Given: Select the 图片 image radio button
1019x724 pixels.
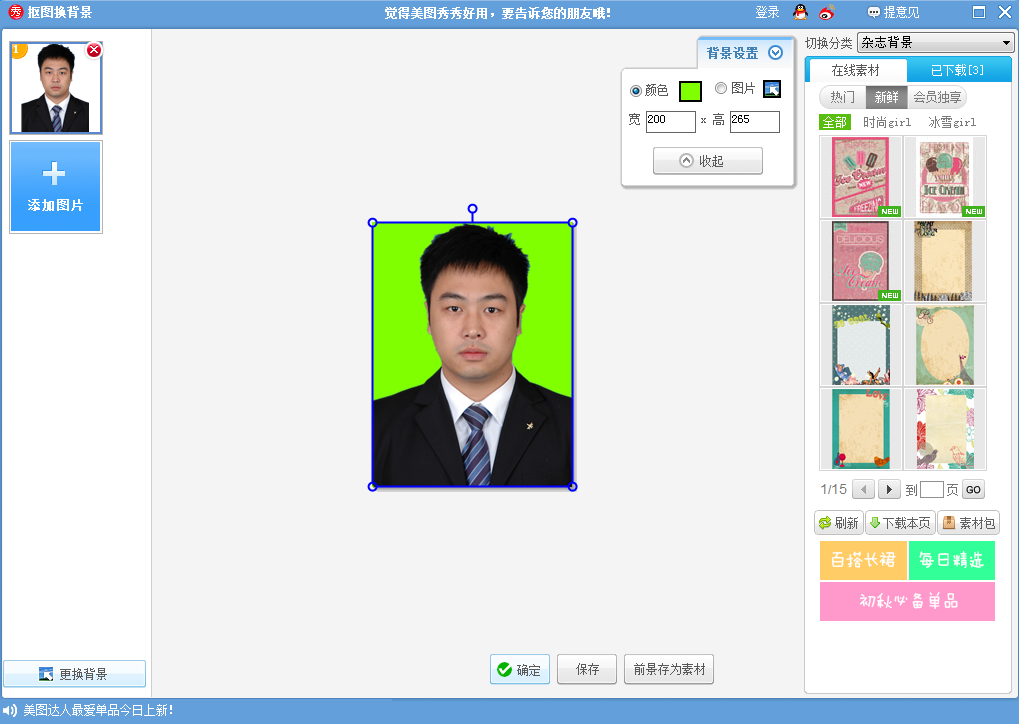Looking at the screenshot, I should [x=720, y=88].
